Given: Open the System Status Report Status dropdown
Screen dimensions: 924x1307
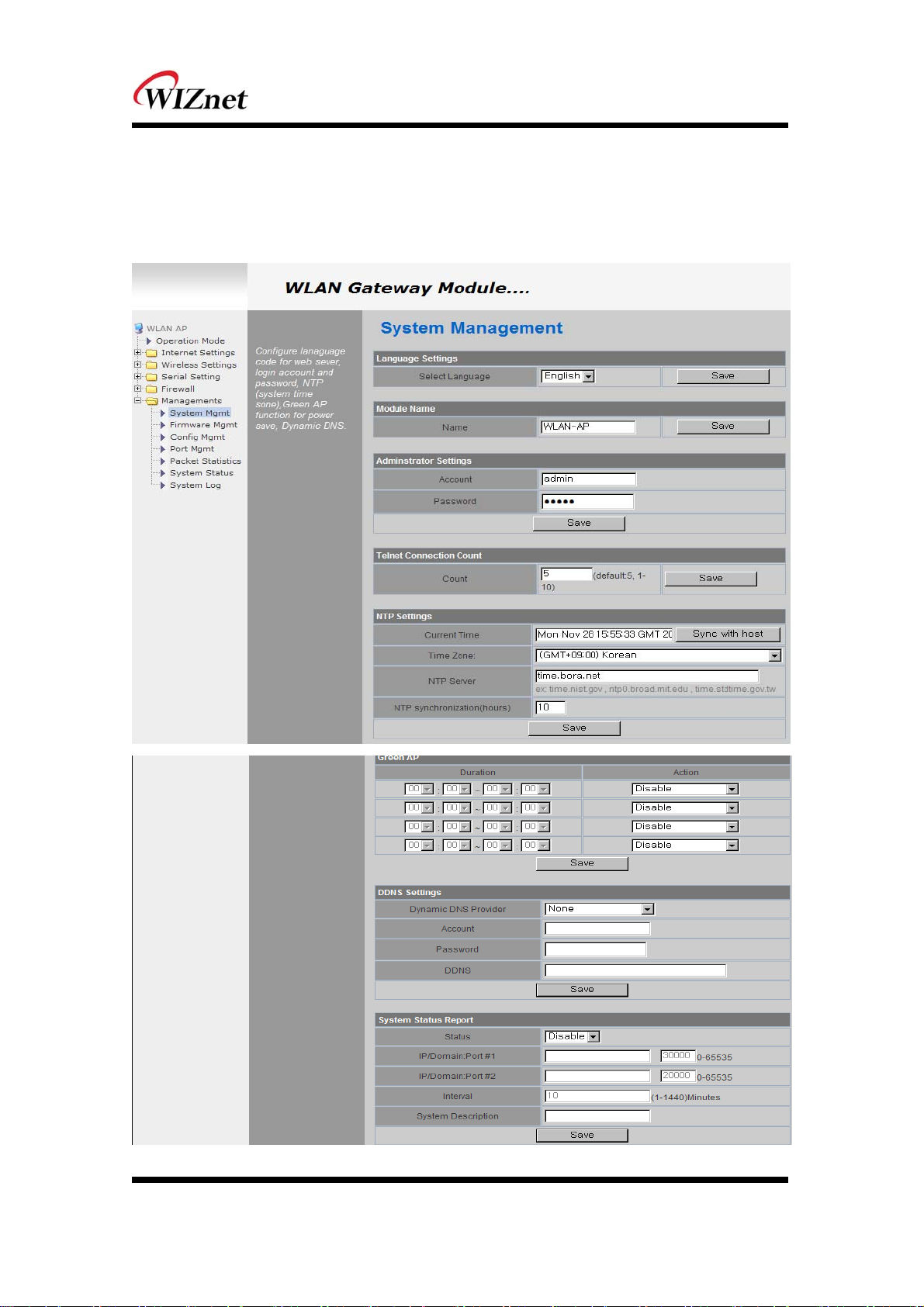Looking at the screenshot, I should pyautogui.click(x=573, y=1037).
